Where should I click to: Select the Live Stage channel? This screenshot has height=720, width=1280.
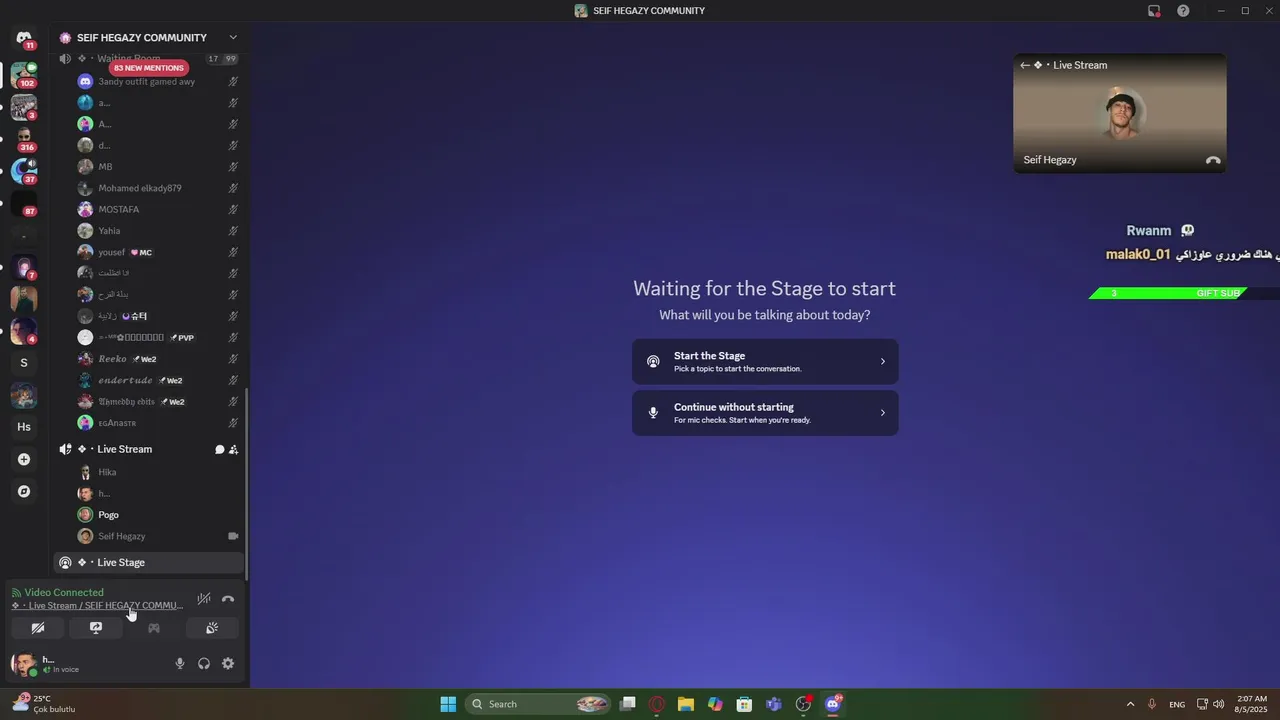pyautogui.click(x=149, y=562)
